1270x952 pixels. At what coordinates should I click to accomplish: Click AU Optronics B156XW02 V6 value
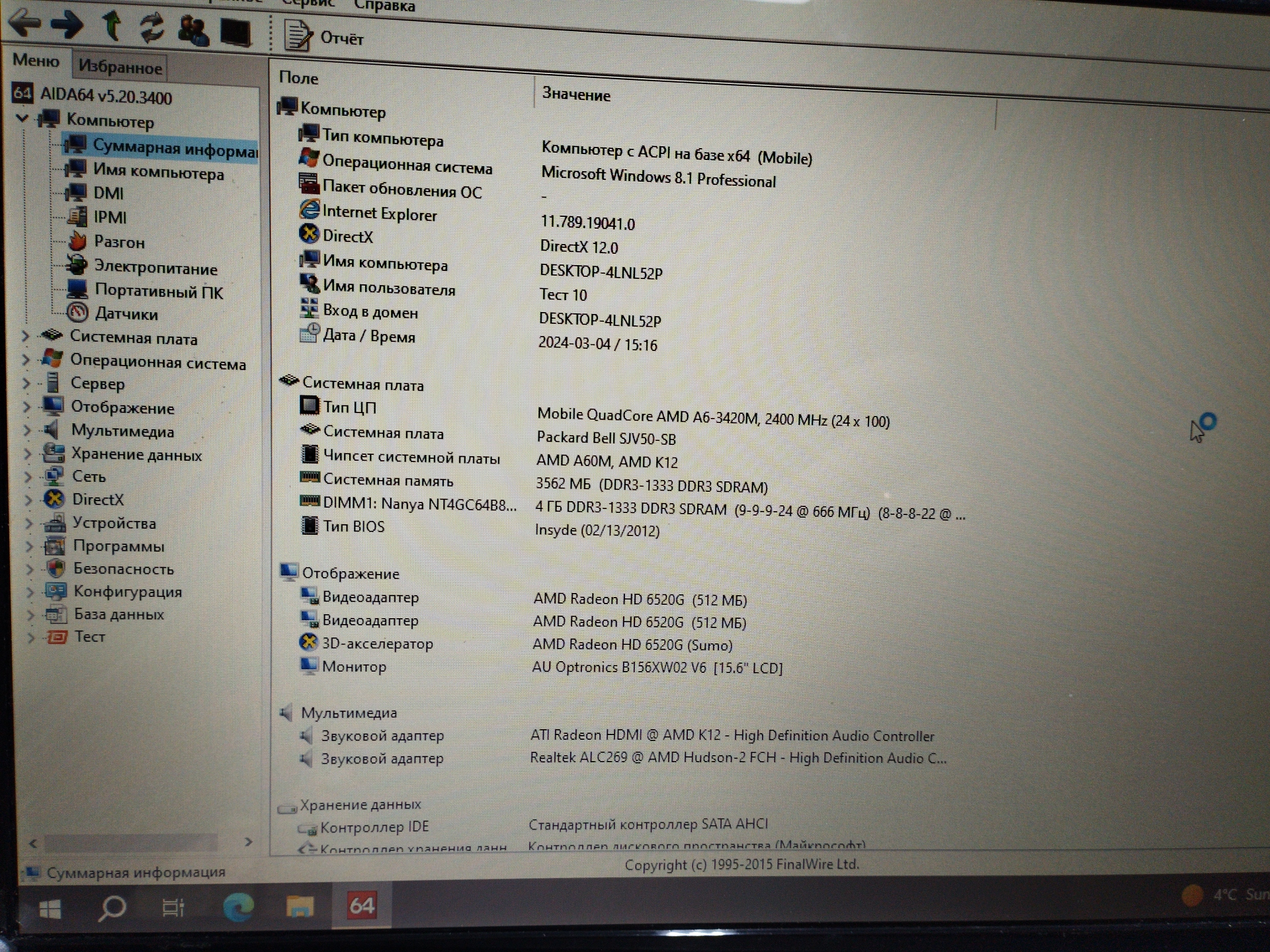(x=657, y=668)
